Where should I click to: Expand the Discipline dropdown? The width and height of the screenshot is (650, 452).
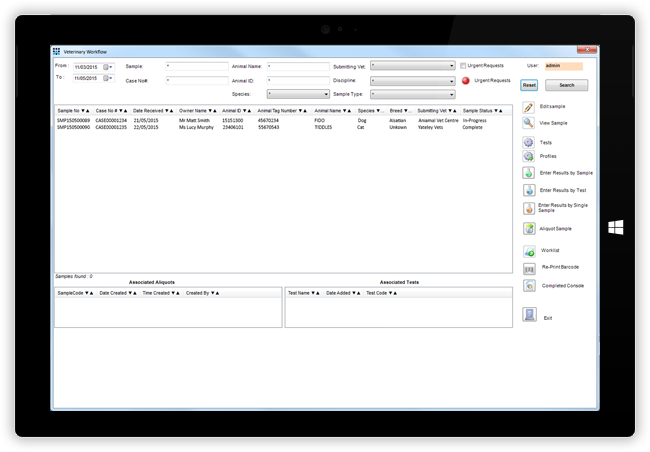click(413, 81)
